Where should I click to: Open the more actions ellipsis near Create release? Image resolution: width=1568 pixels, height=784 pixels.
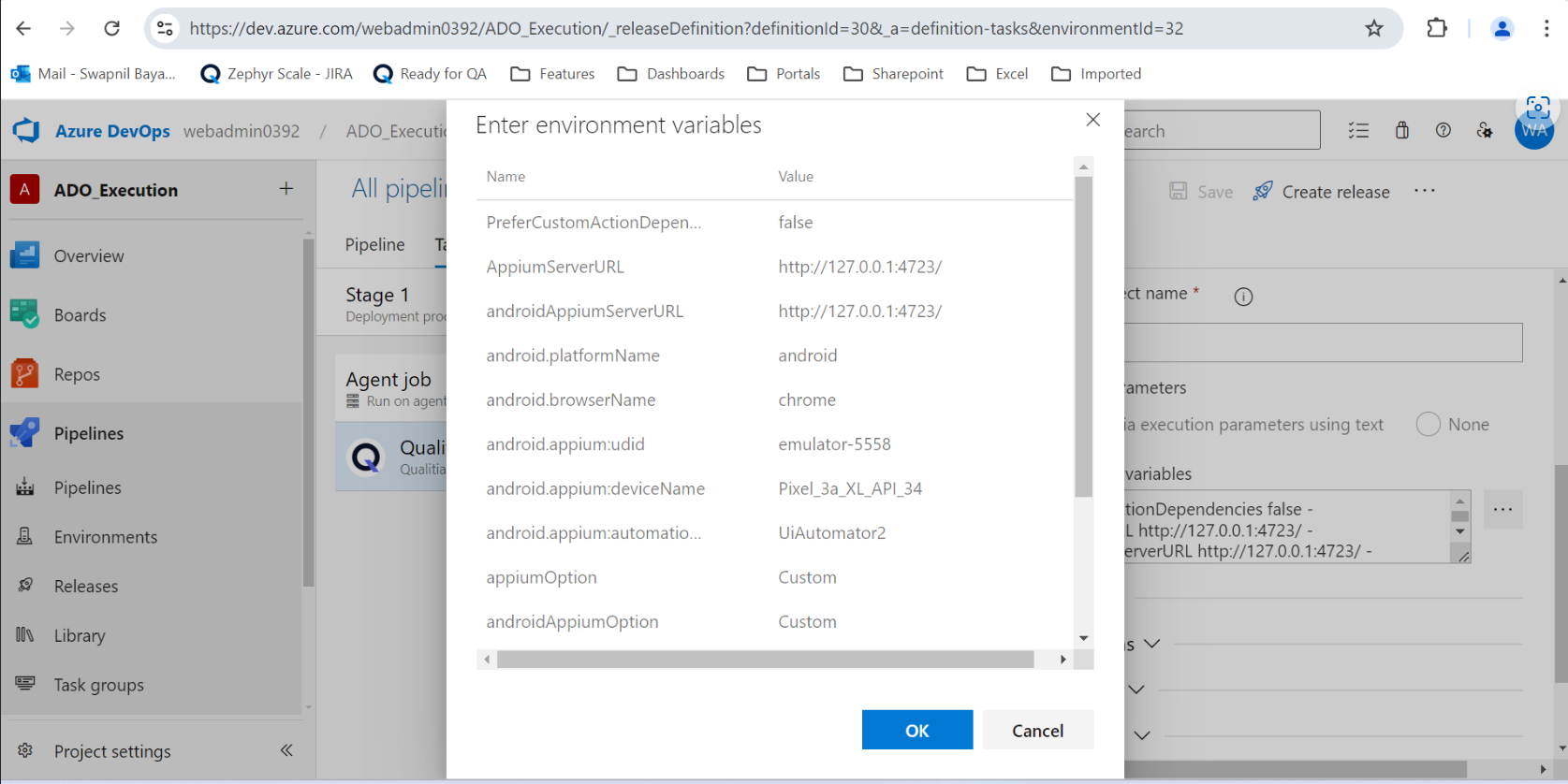1424,191
